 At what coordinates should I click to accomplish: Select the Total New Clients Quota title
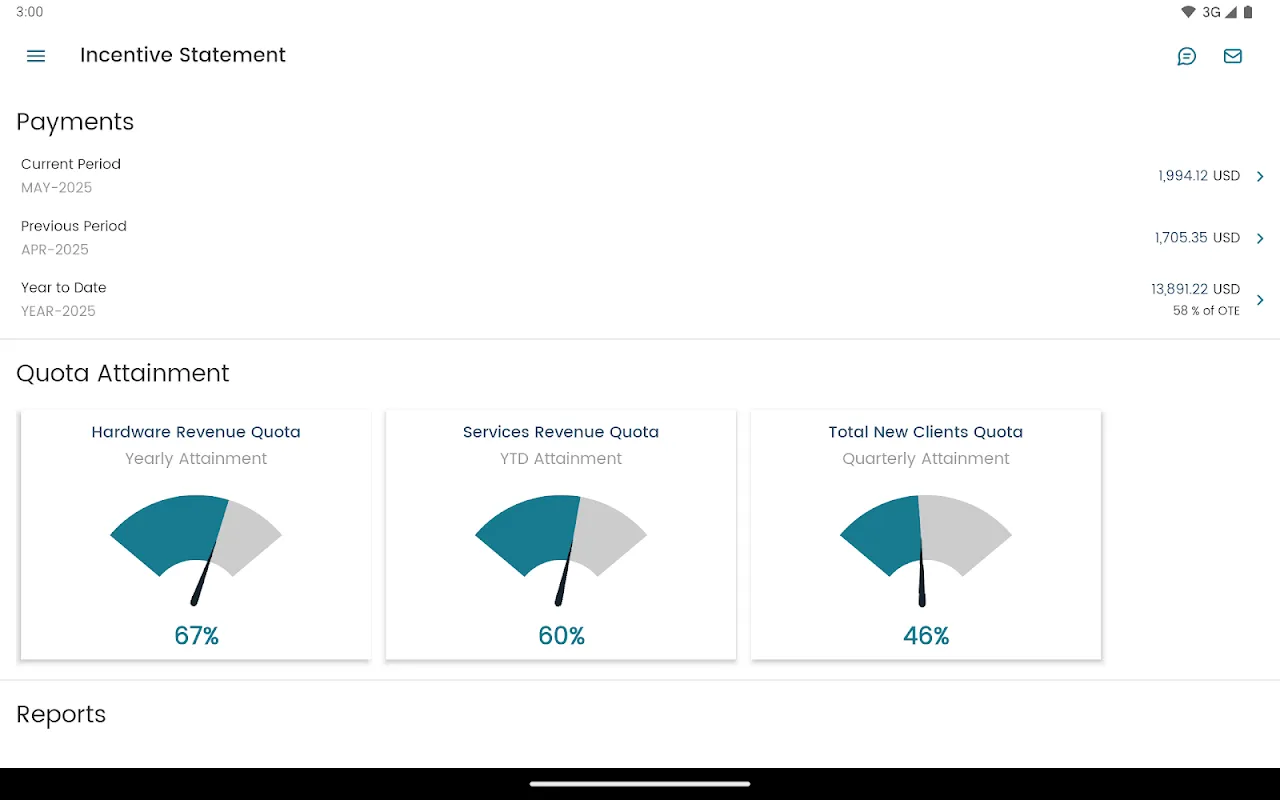click(x=926, y=432)
